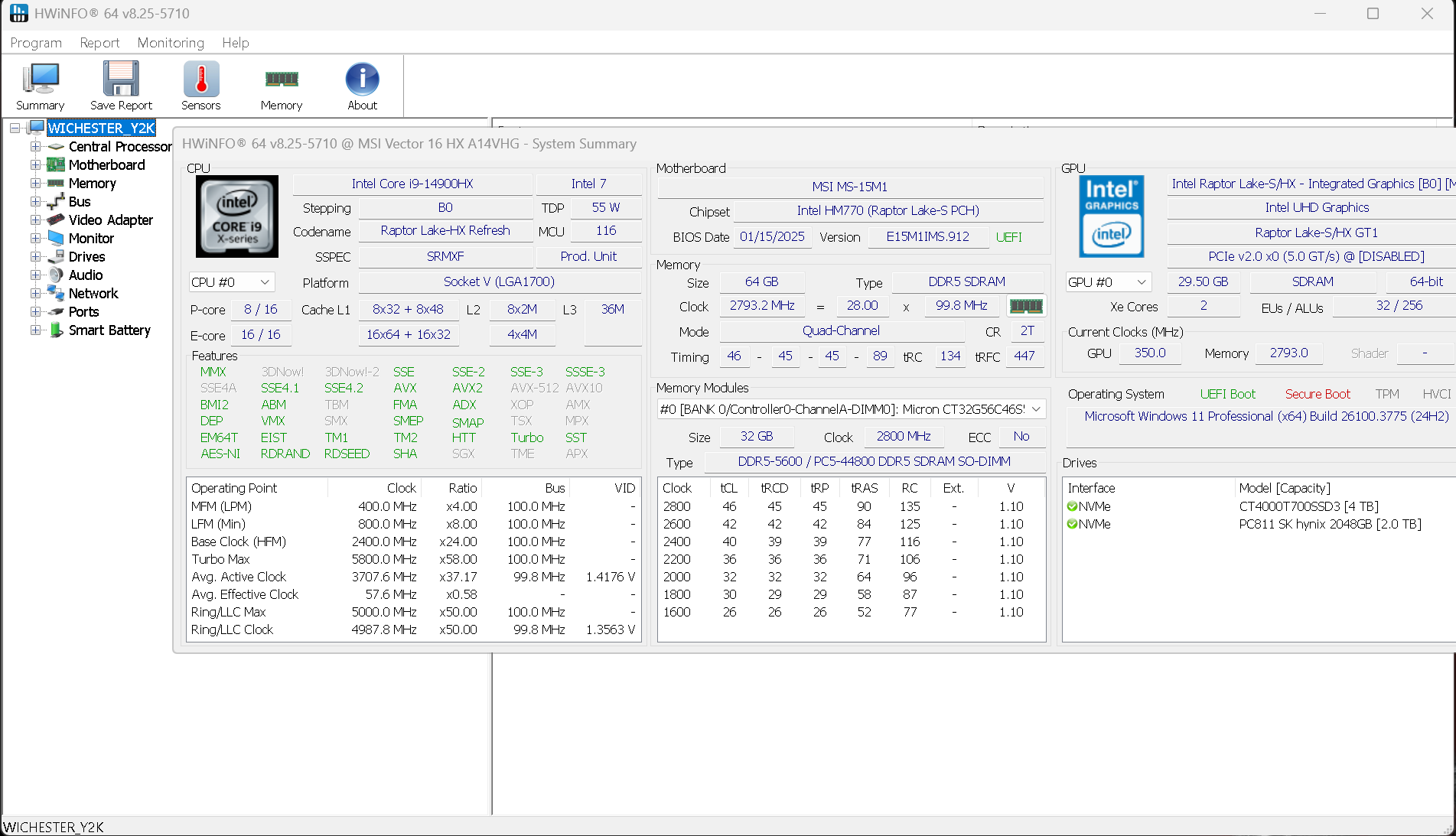This screenshot has width=1456, height=836.
Task: Click the Raptor Lake-HX Refresh codename field
Action: point(445,231)
